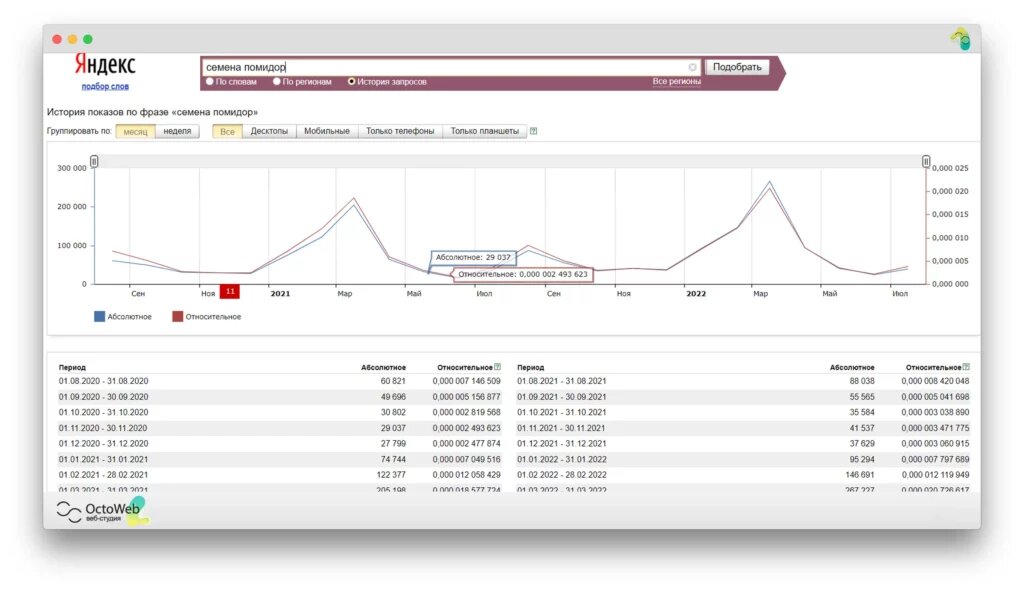The image size is (1024, 591).
Task: Open the подбор слов link
Action: pos(105,86)
